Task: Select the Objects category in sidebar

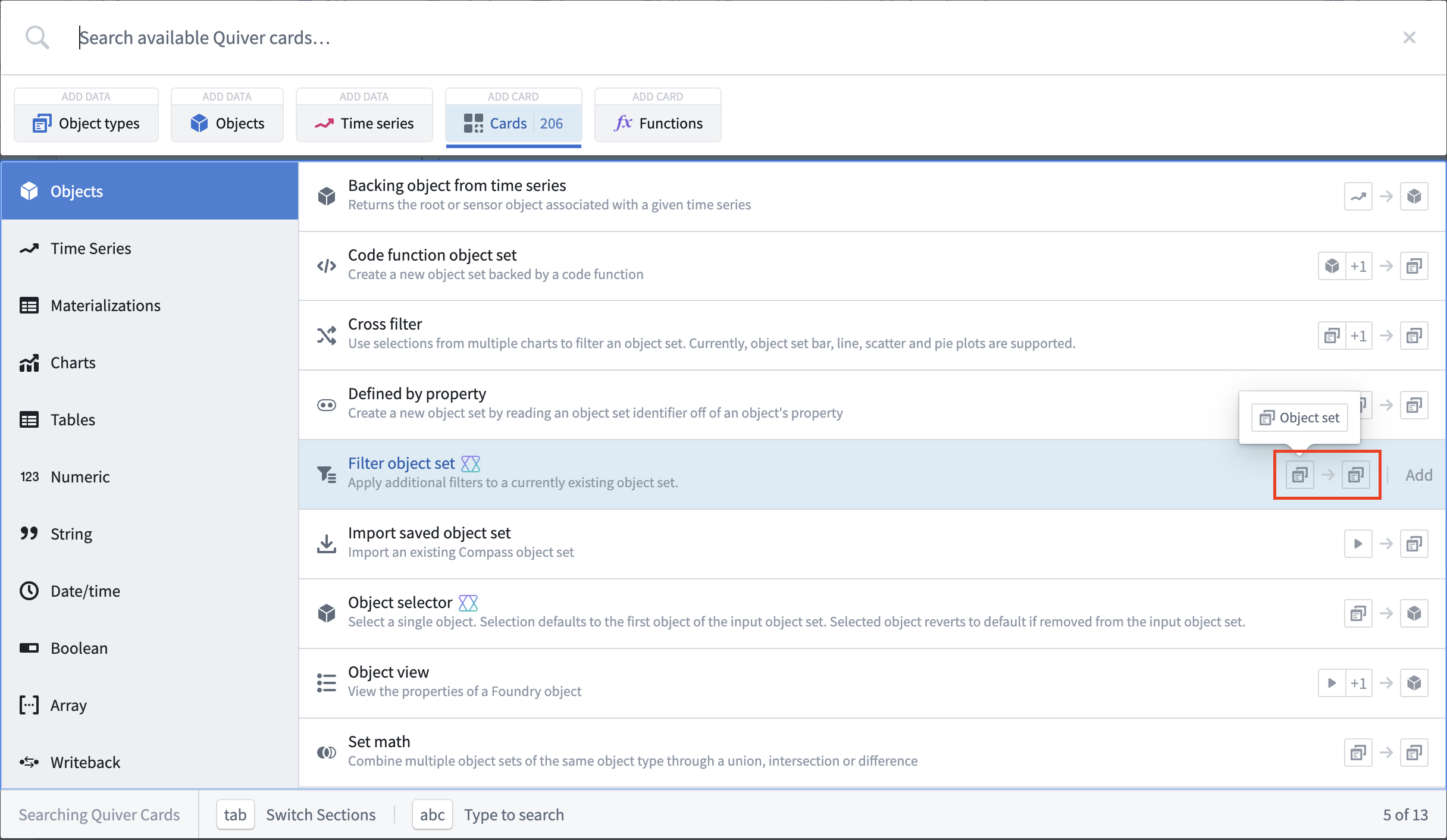Action: click(x=150, y=191)
